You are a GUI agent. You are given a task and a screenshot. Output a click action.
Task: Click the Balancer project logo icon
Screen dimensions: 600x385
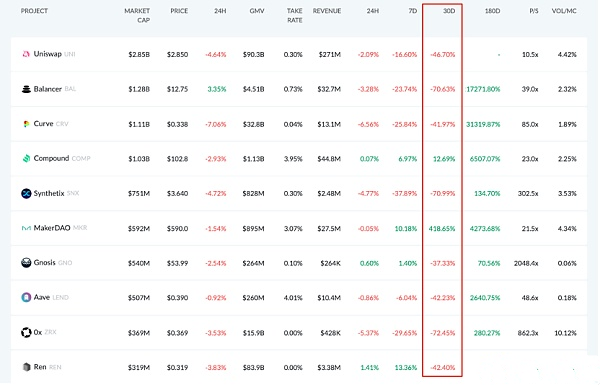tap(26, 89)
